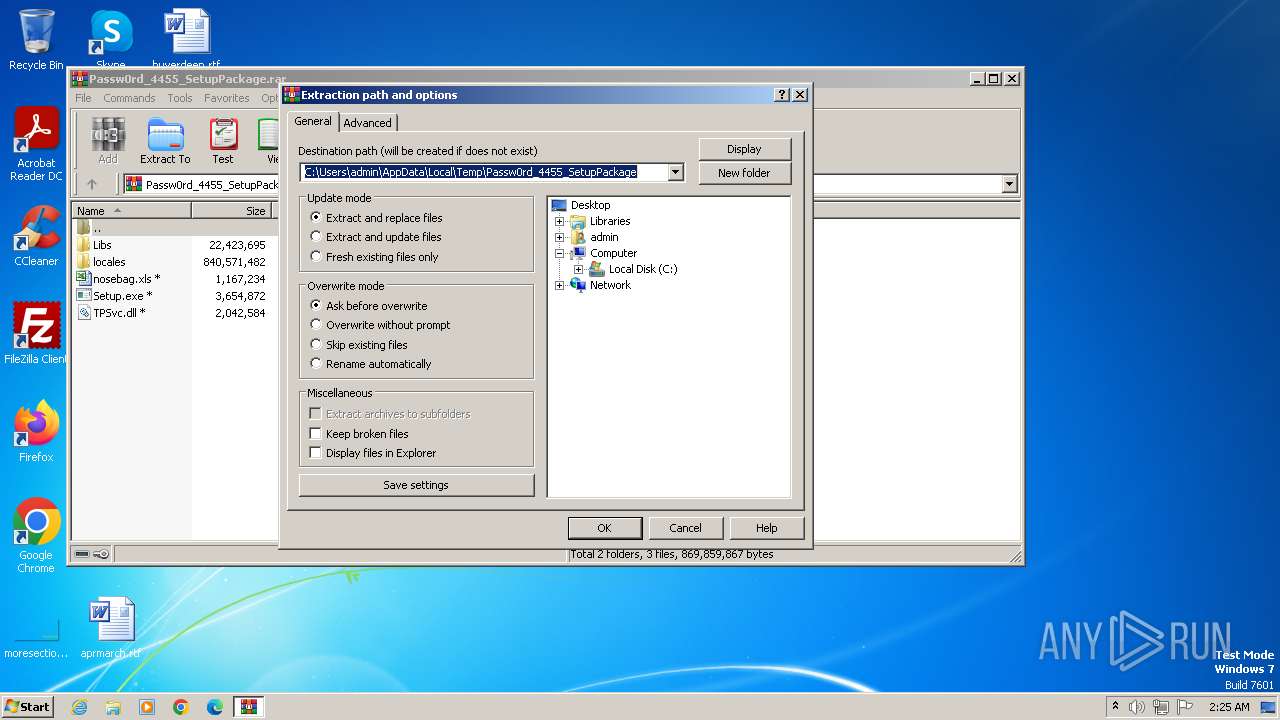Open destination path dropdown arrow
1280x720 pixels.
click(x=675, y=172)
